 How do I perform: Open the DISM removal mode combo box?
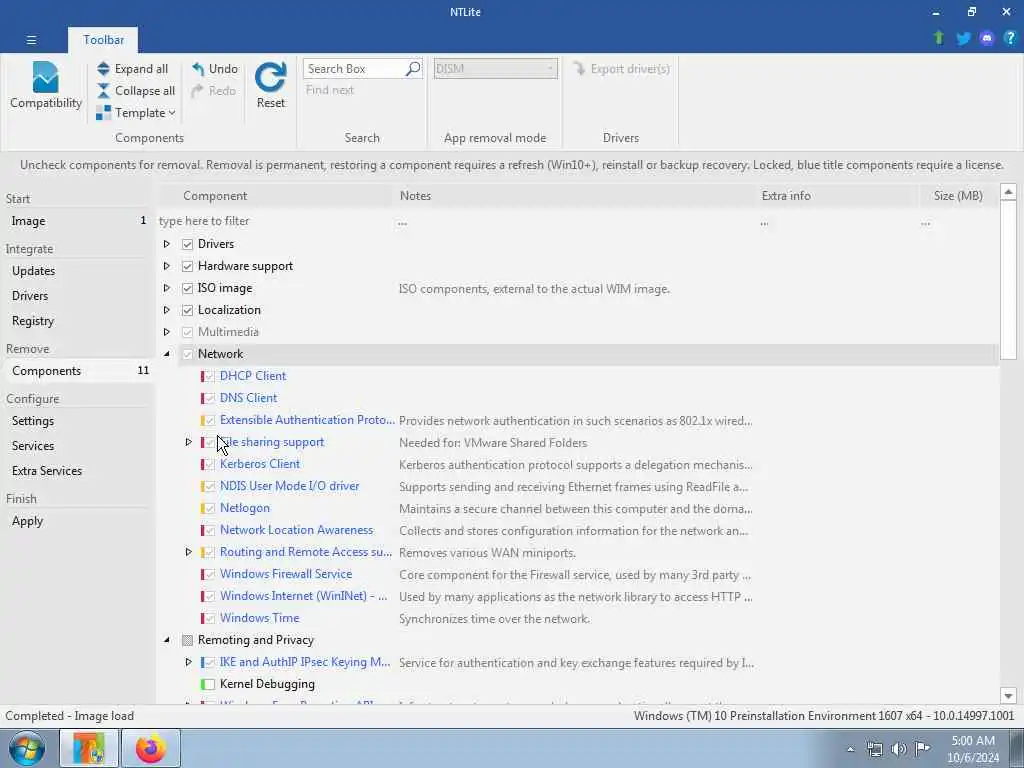(x=495, y=69)
